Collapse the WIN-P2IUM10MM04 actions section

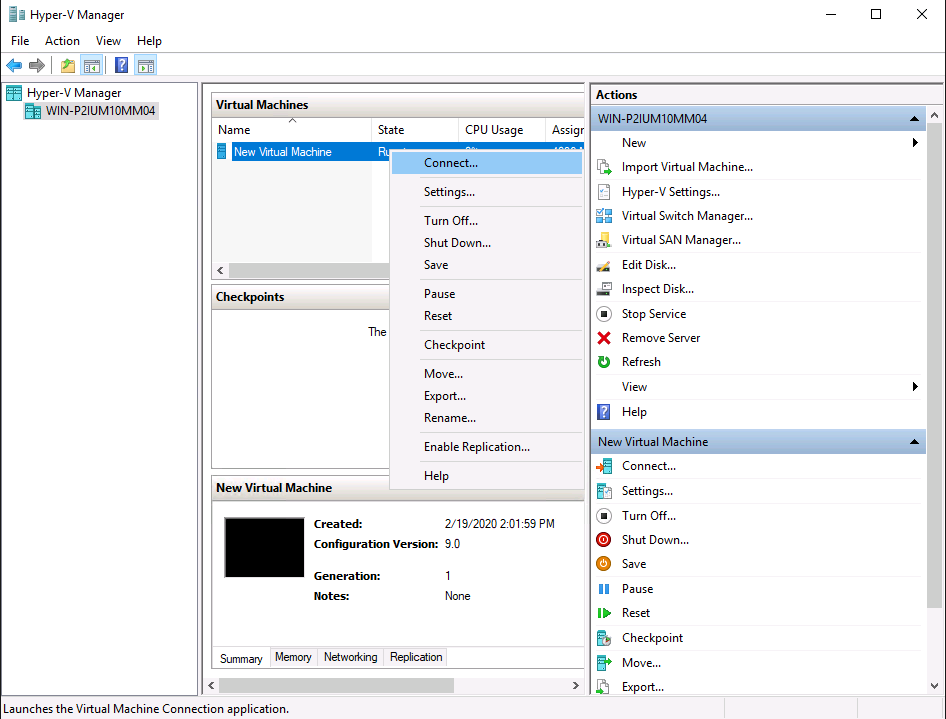[914, 119]
